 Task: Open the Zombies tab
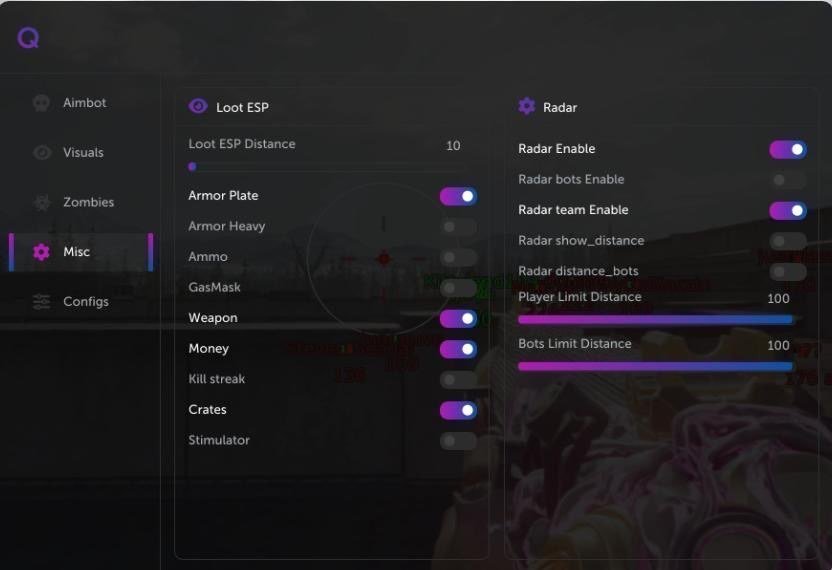[88, 202]
